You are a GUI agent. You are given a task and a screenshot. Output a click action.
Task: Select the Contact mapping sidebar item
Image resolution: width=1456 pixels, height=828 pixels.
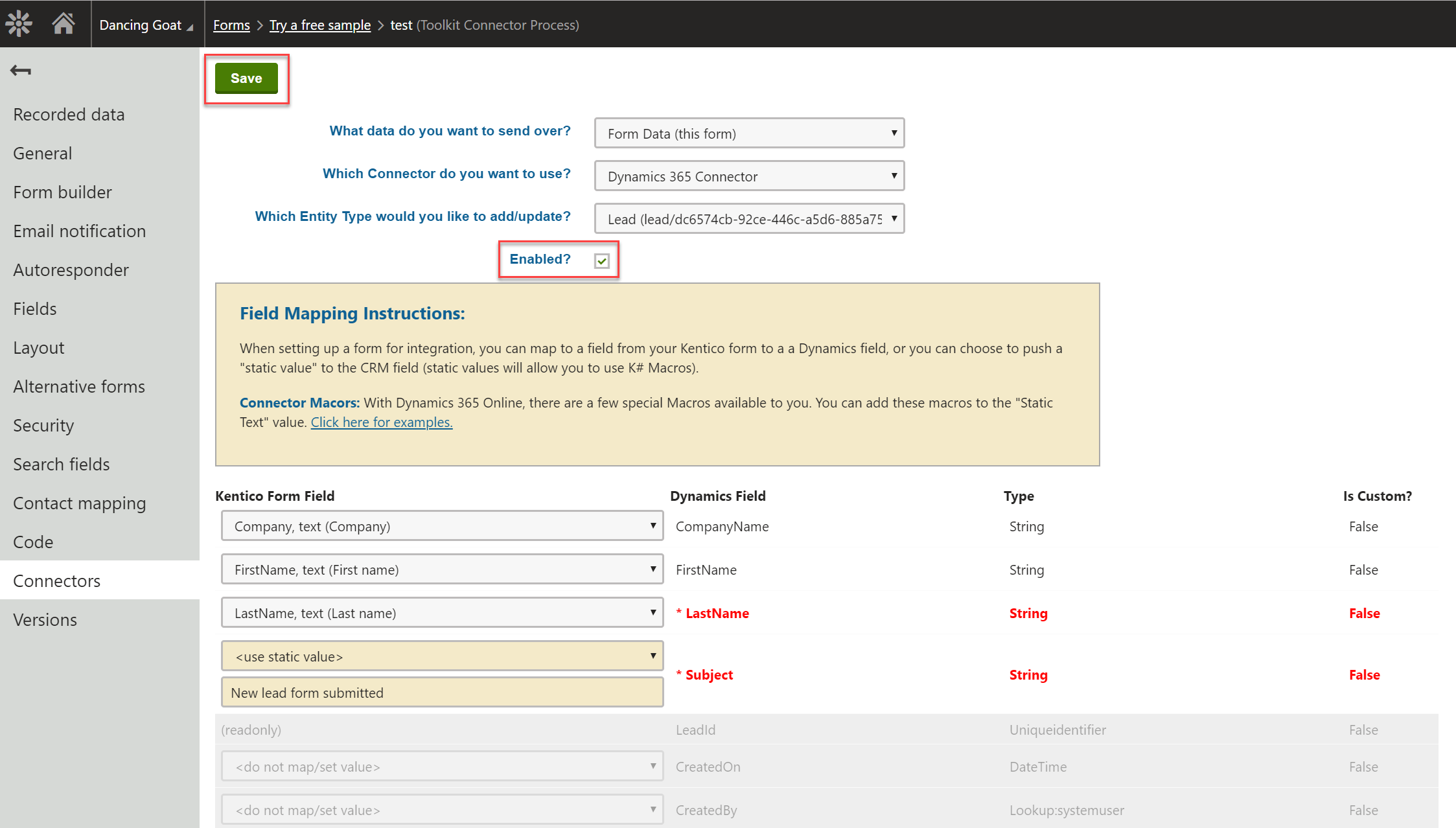pyautogui.click(x=79, y=503)
